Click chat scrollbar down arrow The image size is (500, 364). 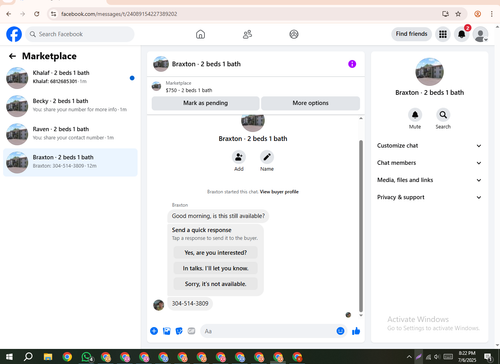tap(361, 315)
